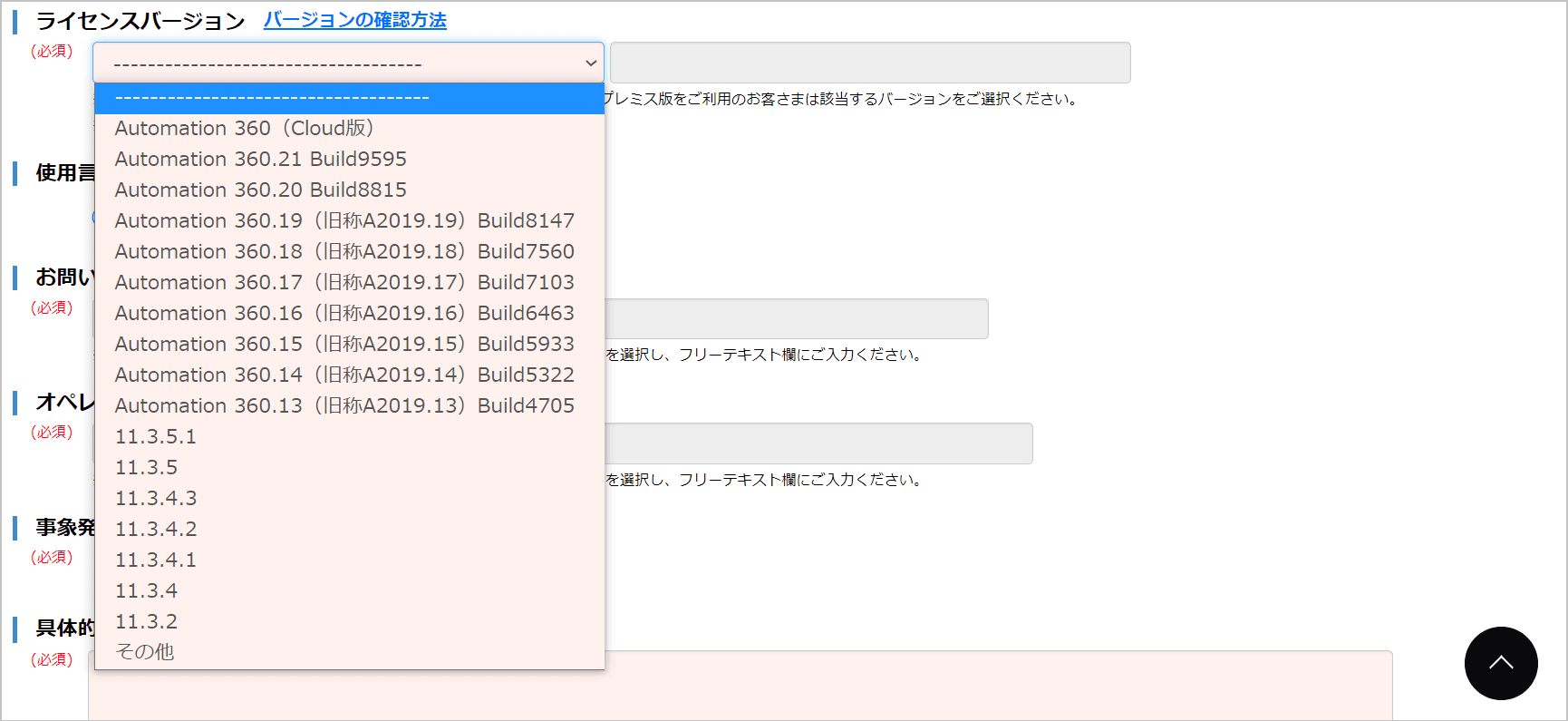Choose version 11.3.5 option
Viewport: 1568px width, 721px height.
(x=350, y=468)
